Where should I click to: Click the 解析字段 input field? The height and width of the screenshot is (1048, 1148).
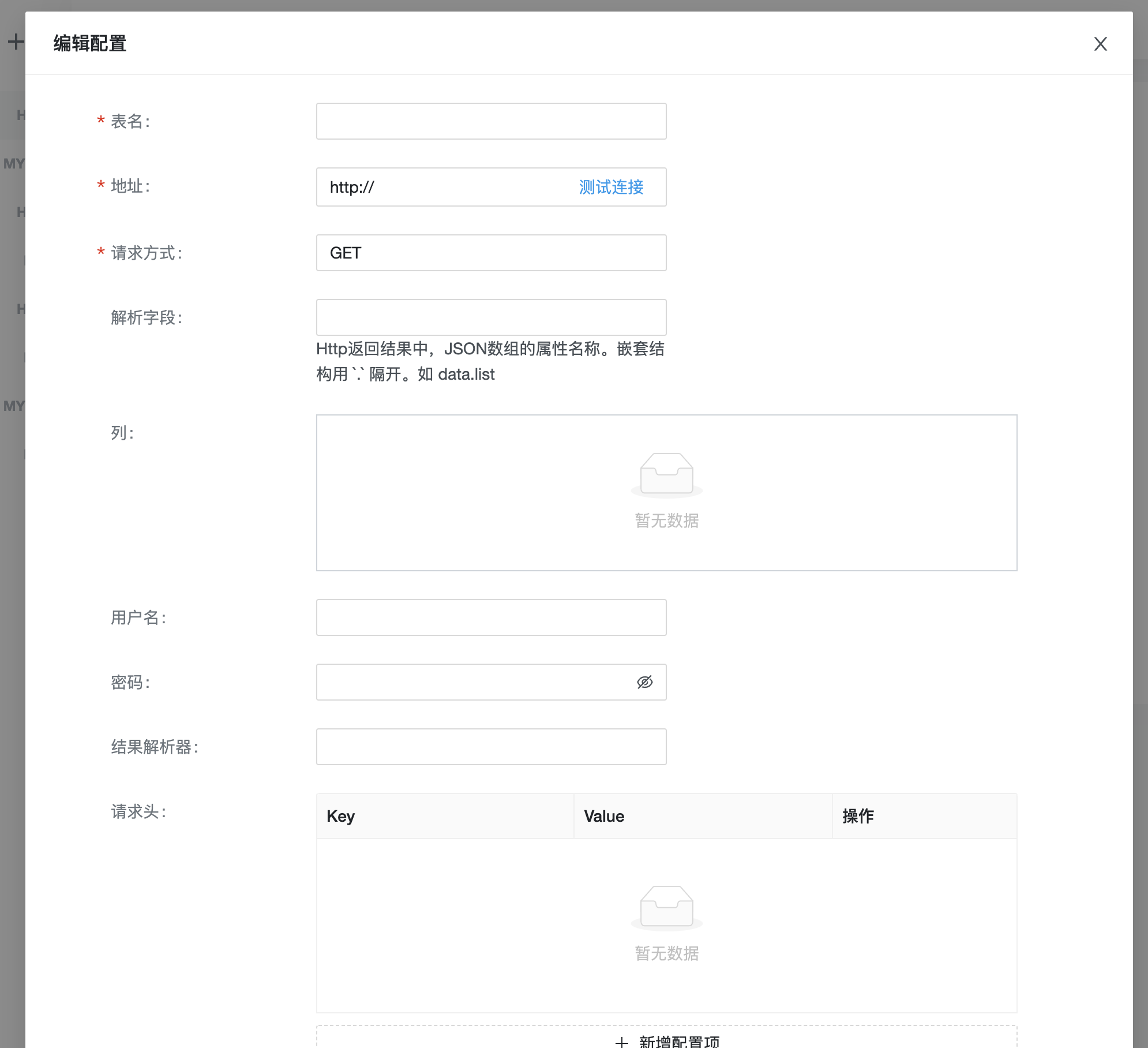tap(491, 317)
